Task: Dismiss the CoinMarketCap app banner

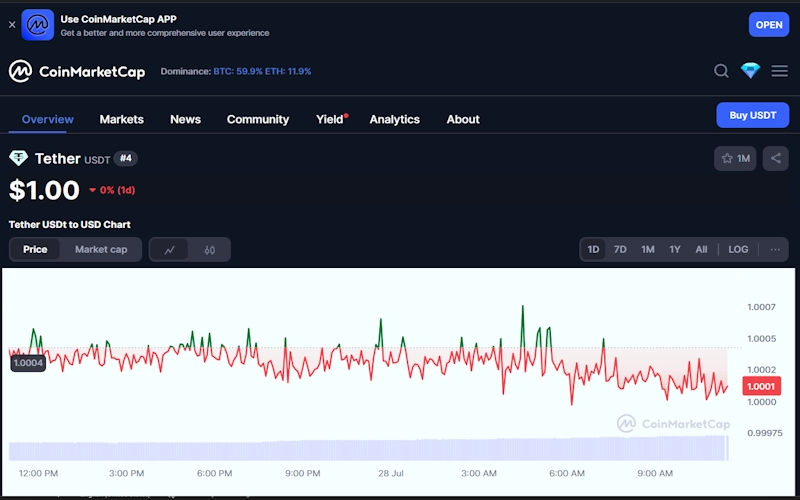Action: [12, 24]
